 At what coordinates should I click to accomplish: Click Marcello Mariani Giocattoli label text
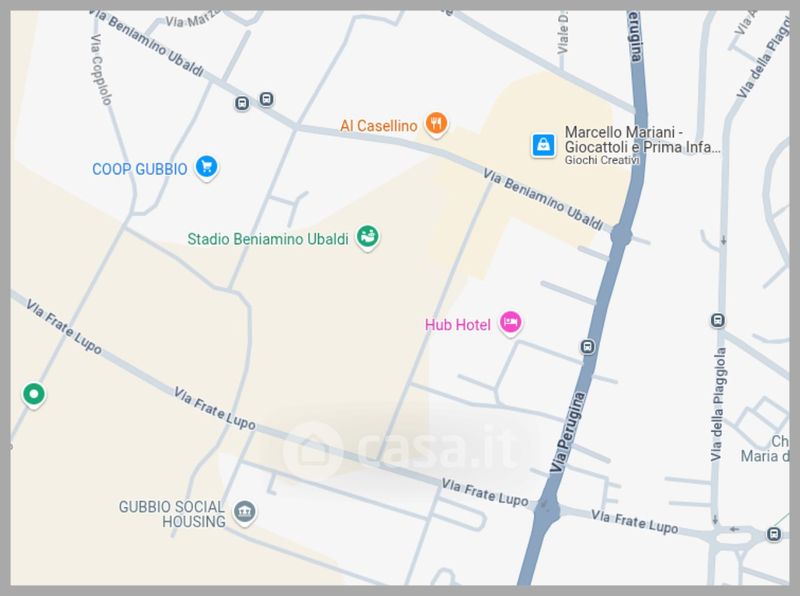pyautogui.click(x=642, y=140)
